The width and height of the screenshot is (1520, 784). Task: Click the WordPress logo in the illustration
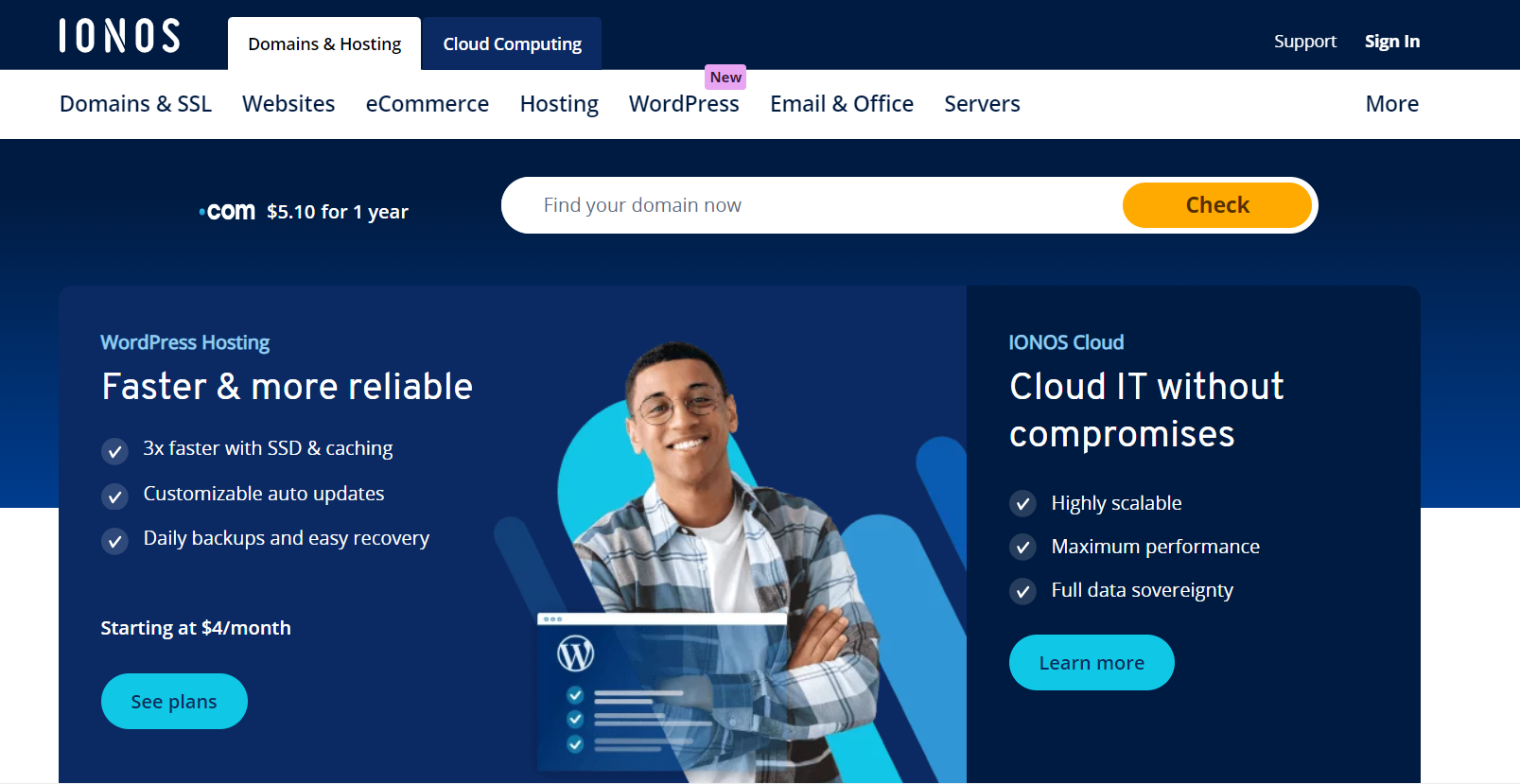pos(575,653)
